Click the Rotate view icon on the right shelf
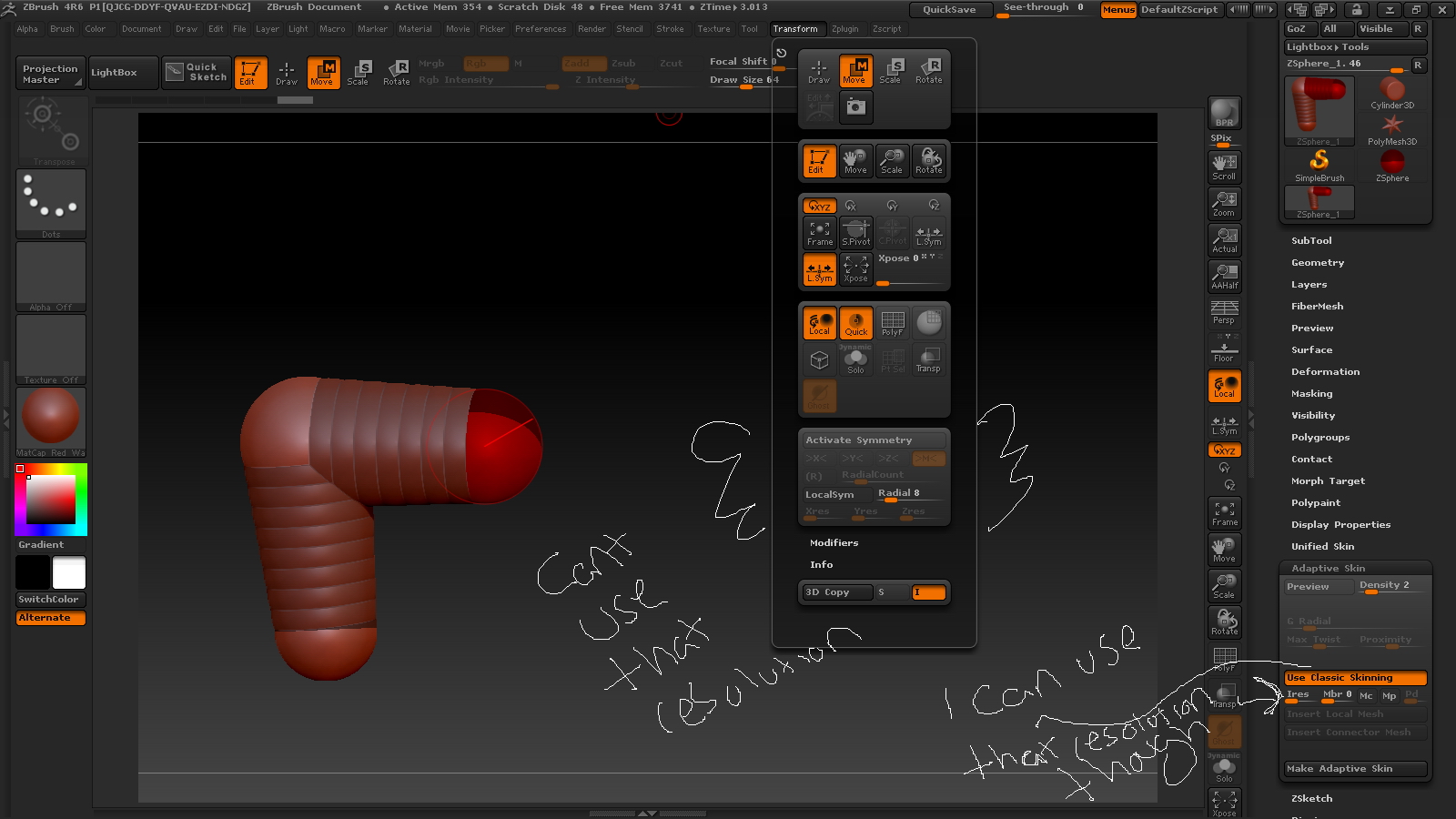This screenshot has width=1456, height=819. pyautogui.click(x=1224, y=622)
